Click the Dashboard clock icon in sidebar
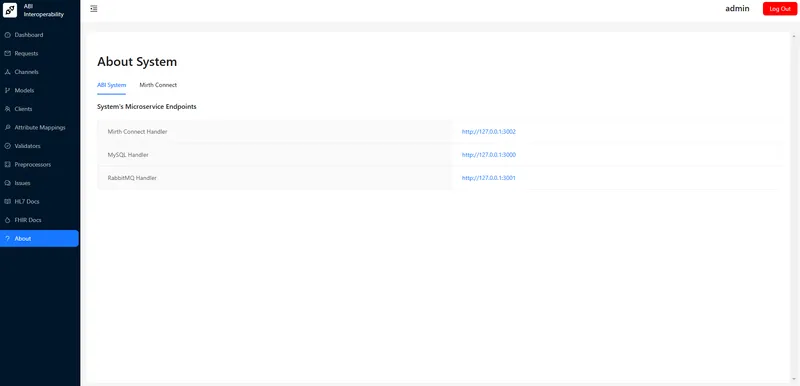The image size is (800, 386). coord(8,35)
